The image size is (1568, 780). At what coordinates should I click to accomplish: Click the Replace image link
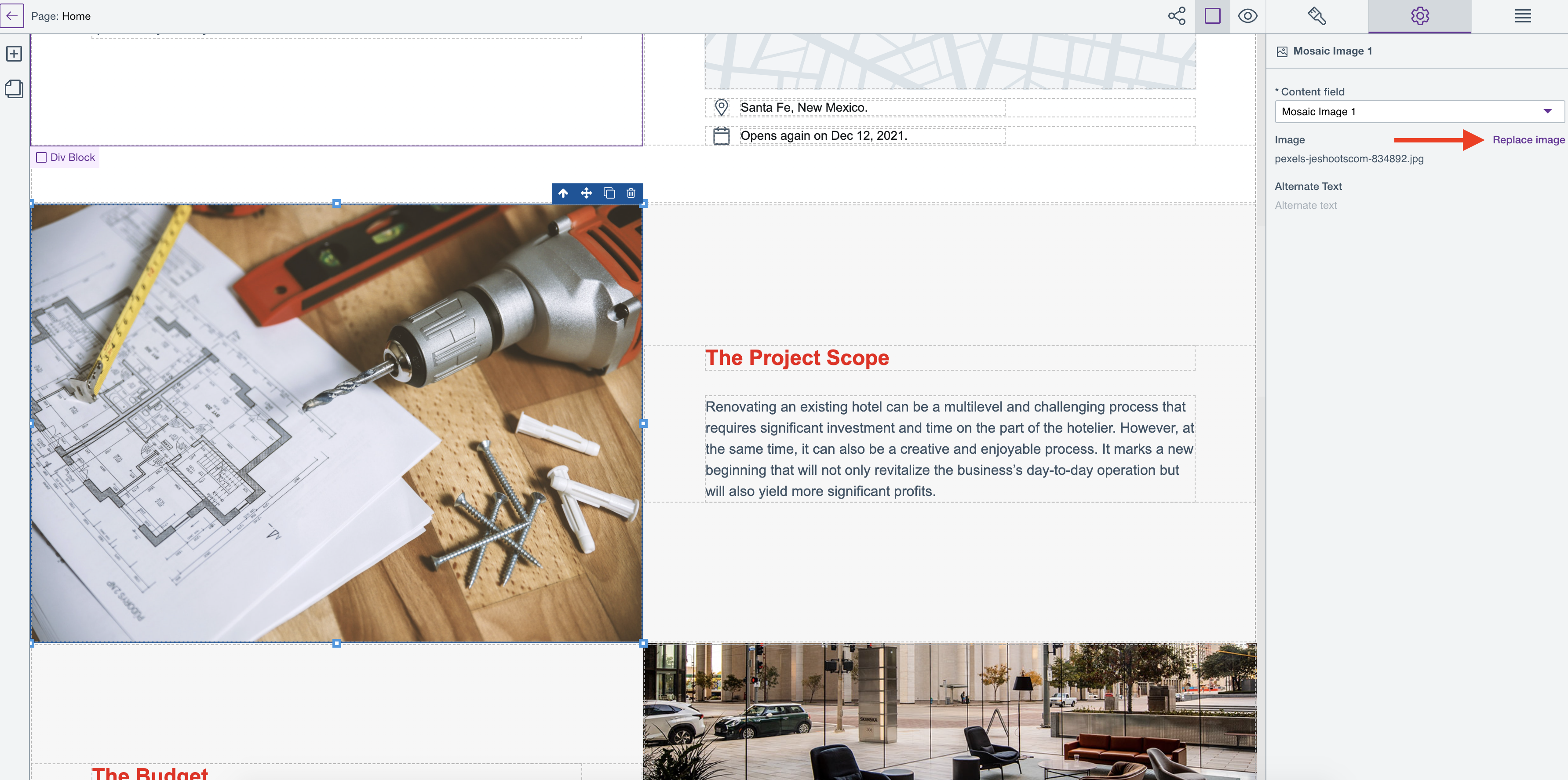click(1528, 139)
